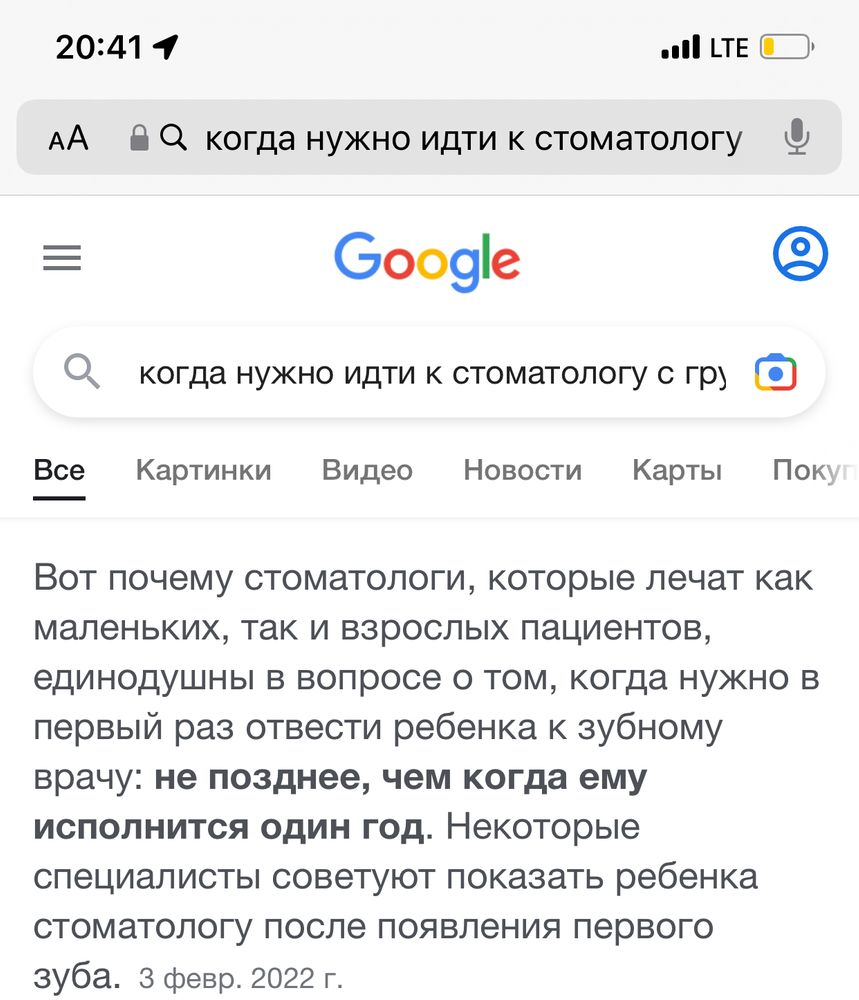Image resolution: width=859 pixels, height=1000 pixels.
Task: Select the Все results tab
Action: point(58,470)
